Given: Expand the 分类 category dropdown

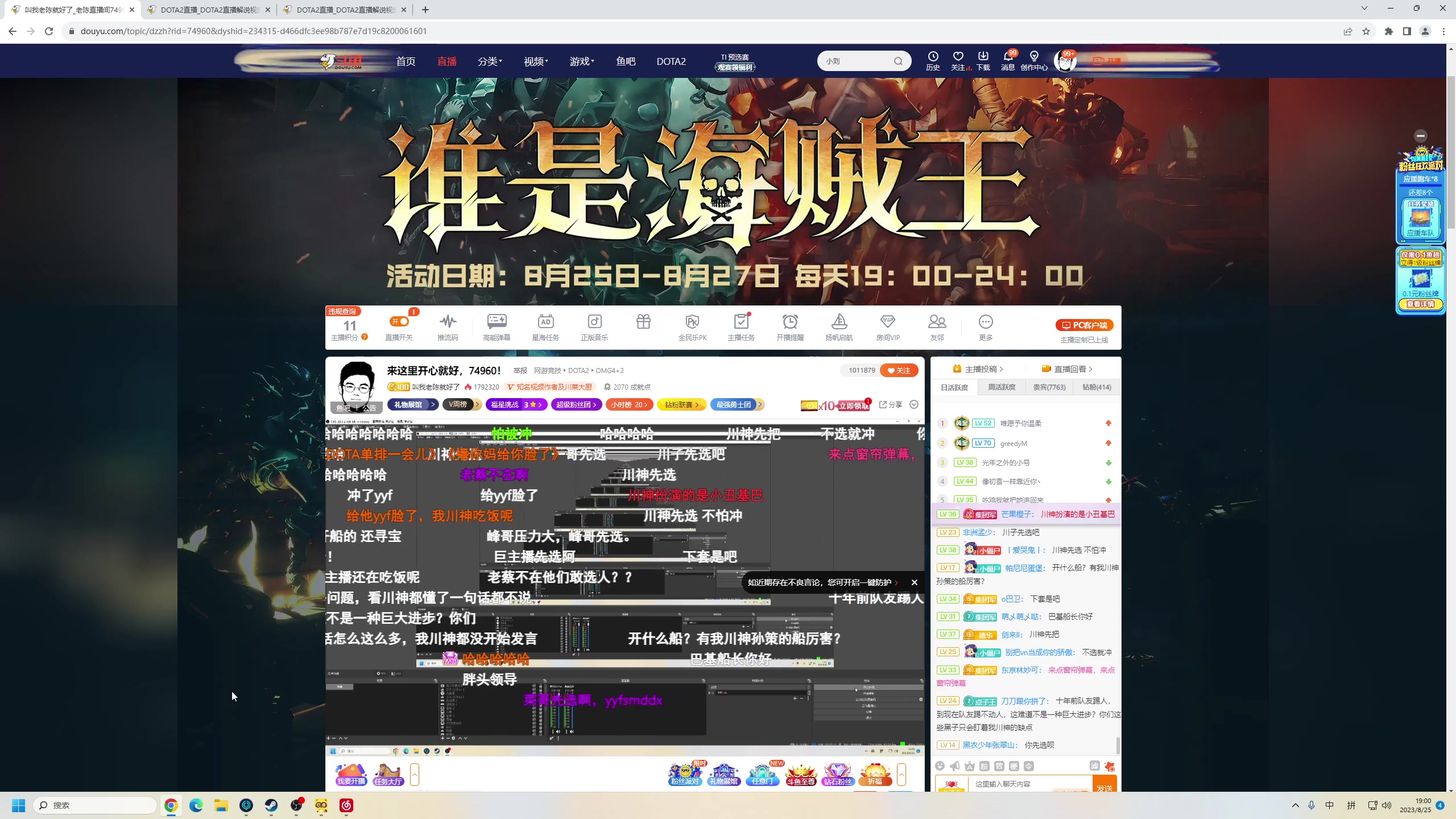Looking at the screenshot, I should (x=490, y=61).
